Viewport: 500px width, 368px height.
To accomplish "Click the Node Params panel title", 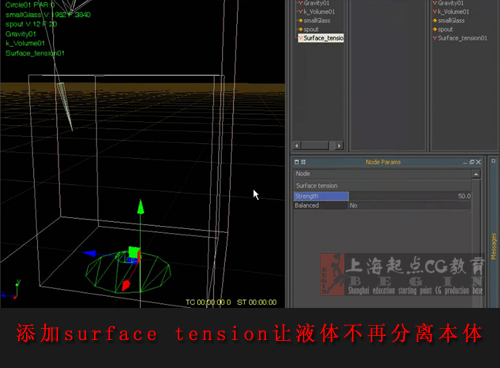I will 383,162.
